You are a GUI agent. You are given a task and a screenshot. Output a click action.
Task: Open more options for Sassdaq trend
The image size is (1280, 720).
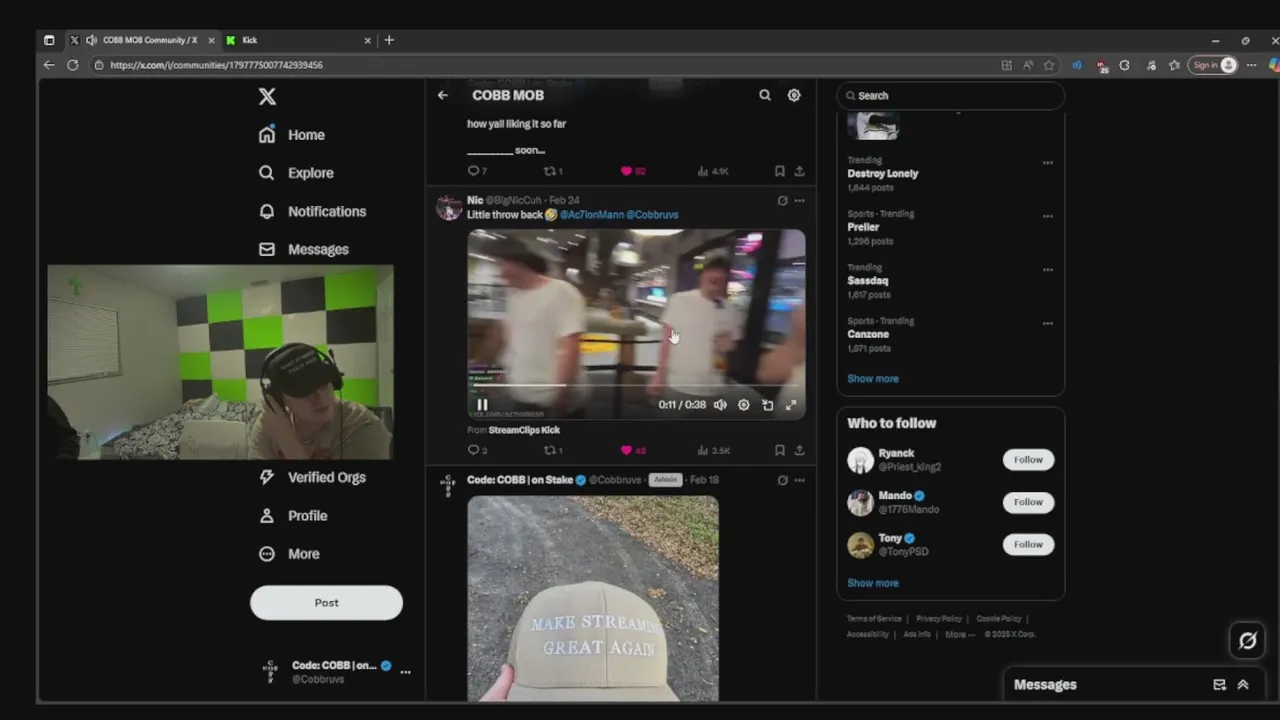1047,270
